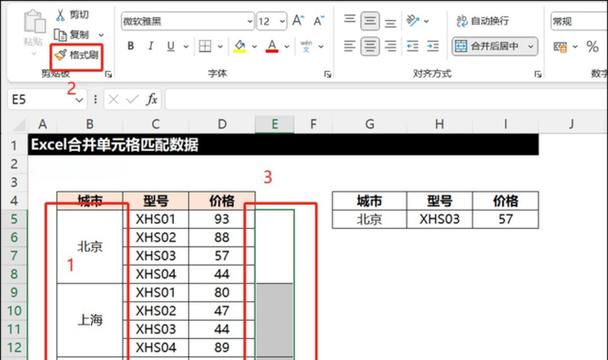608x360 pixels.
Task: Open number format dropdown 常规
Action: tap(579, 21)
